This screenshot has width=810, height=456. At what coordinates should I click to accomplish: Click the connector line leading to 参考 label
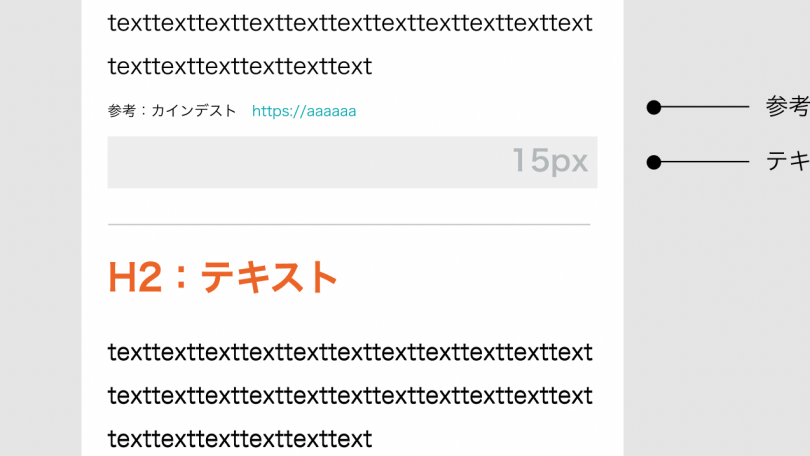point(705,107)
